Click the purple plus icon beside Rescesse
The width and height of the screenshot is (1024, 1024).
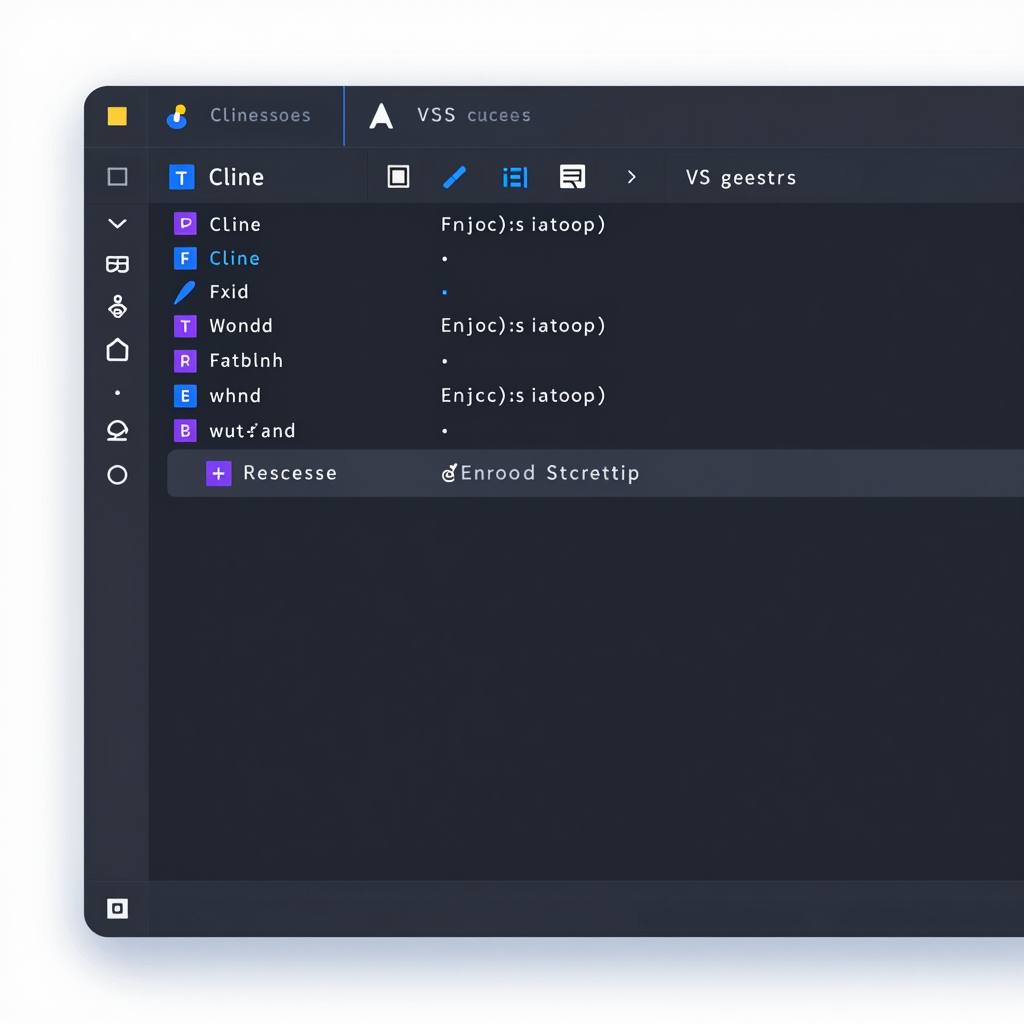tap(219, 473)
